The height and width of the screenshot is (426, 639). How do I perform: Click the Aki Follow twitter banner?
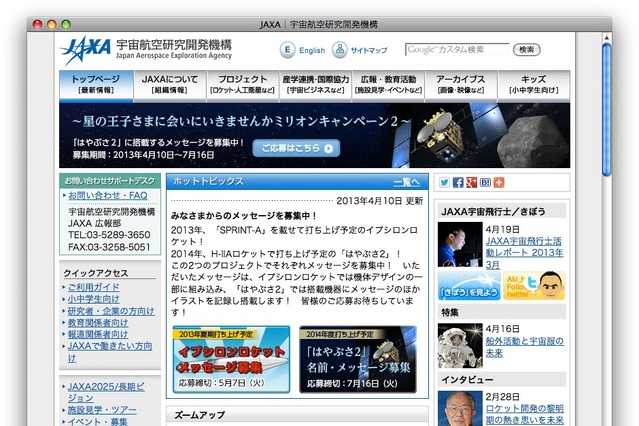(534, 286)
